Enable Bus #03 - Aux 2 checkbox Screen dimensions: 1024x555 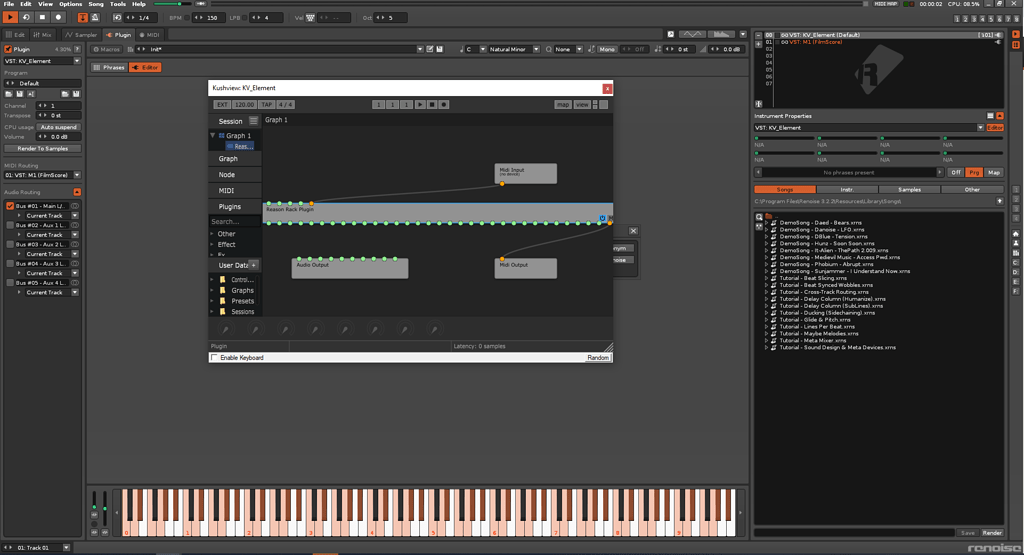[10, 244]
